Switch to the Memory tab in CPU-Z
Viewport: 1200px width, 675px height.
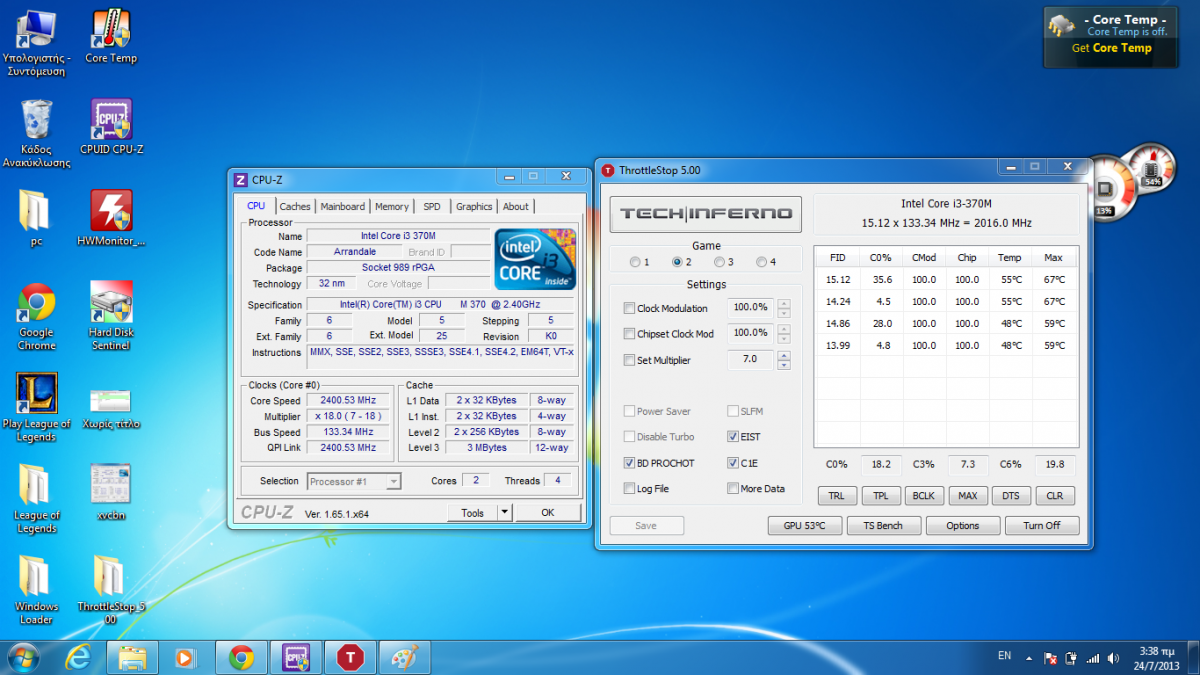point(392,206)
